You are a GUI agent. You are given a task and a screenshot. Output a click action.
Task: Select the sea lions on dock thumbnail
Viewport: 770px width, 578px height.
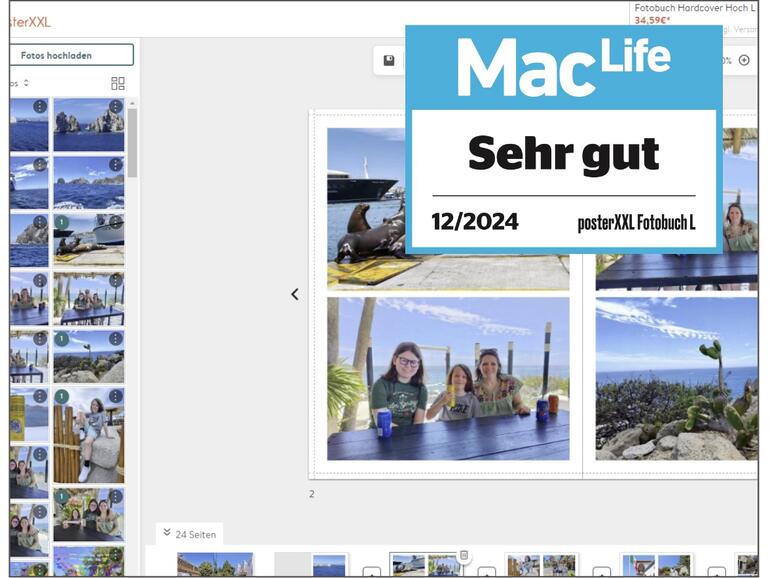[x=89, y=241]
